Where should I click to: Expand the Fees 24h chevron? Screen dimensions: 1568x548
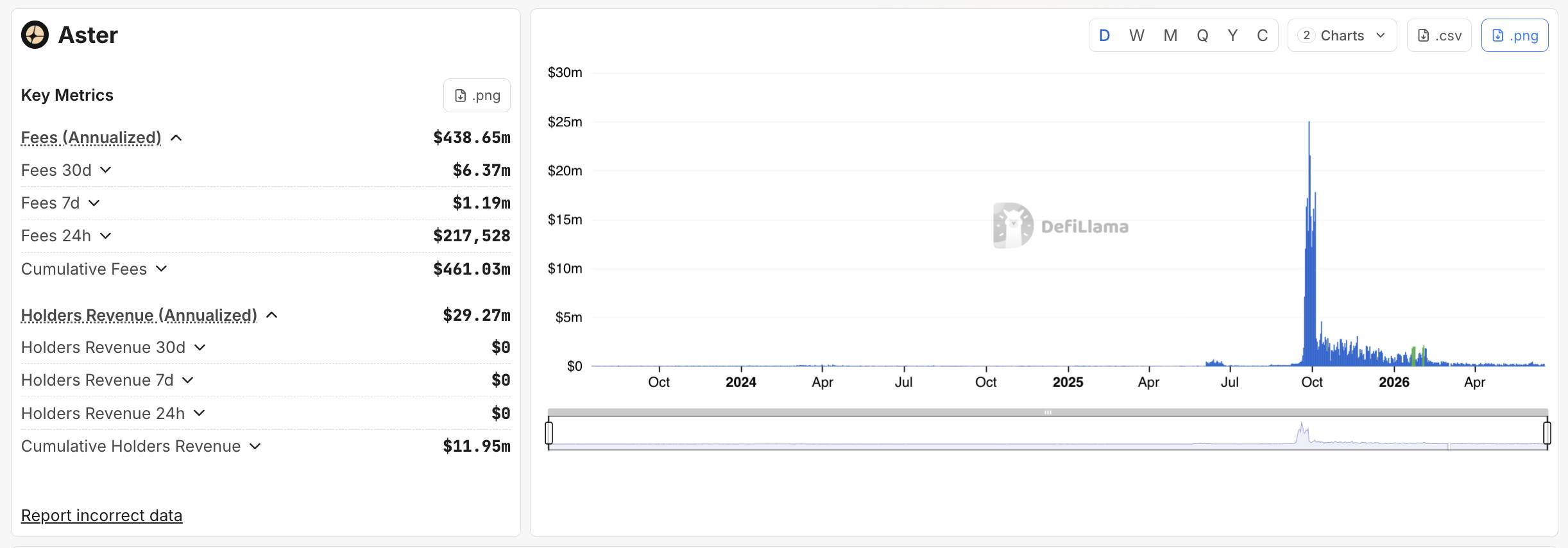pyautogui.click(x=106, y=235)
